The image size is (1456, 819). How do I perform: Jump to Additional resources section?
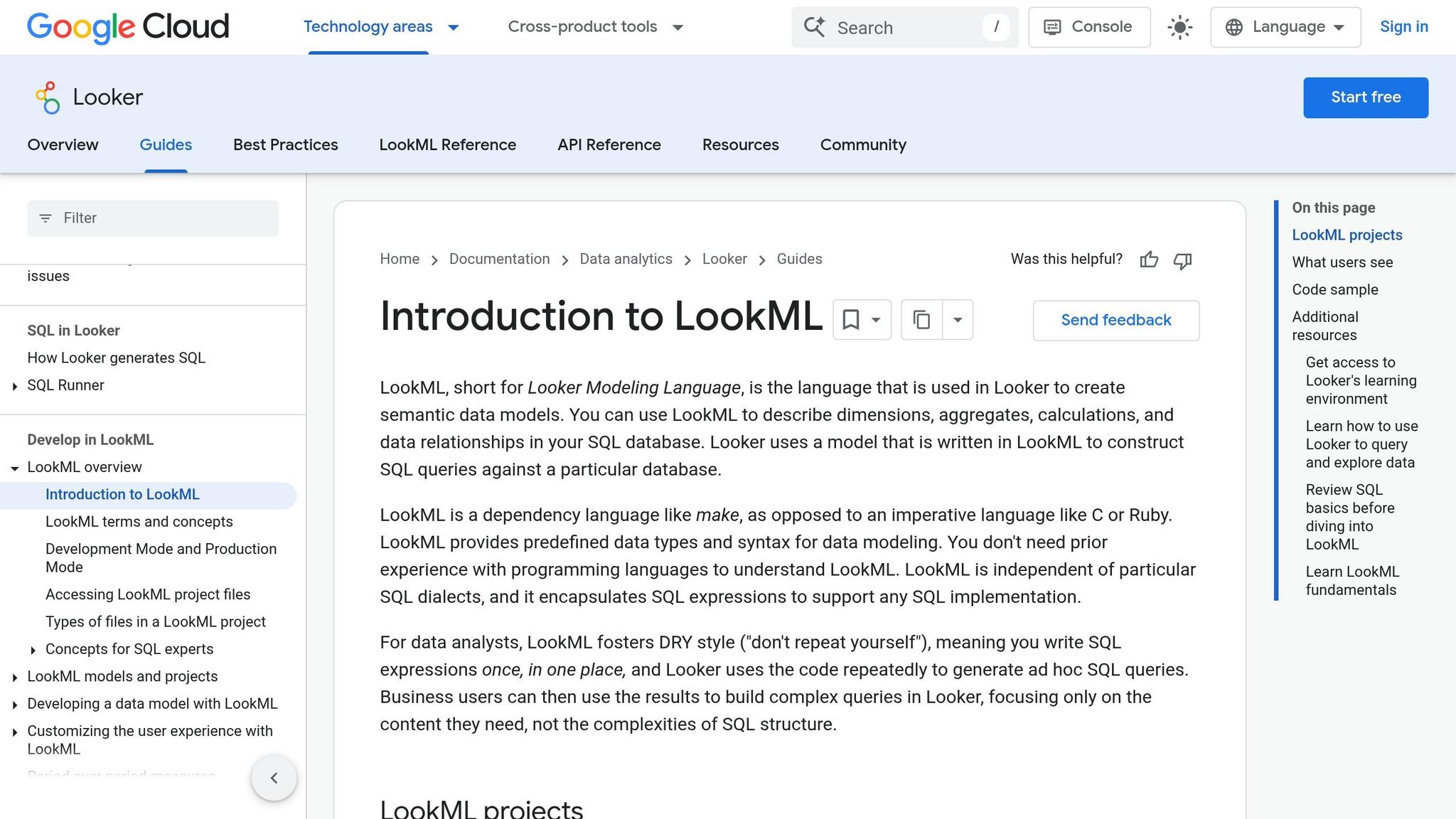pyautogui.click(x=1324, y=326)
